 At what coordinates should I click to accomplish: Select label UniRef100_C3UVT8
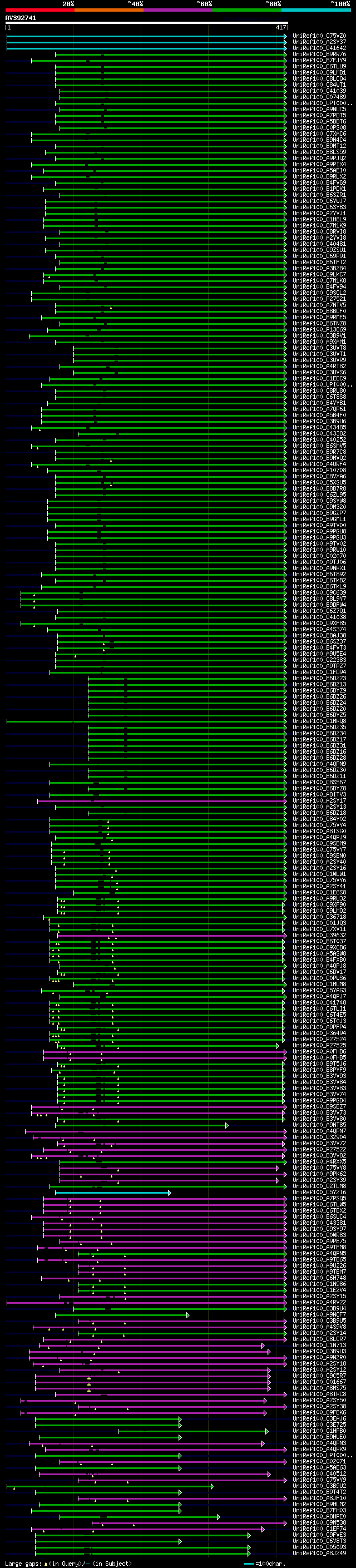[319, 348]
